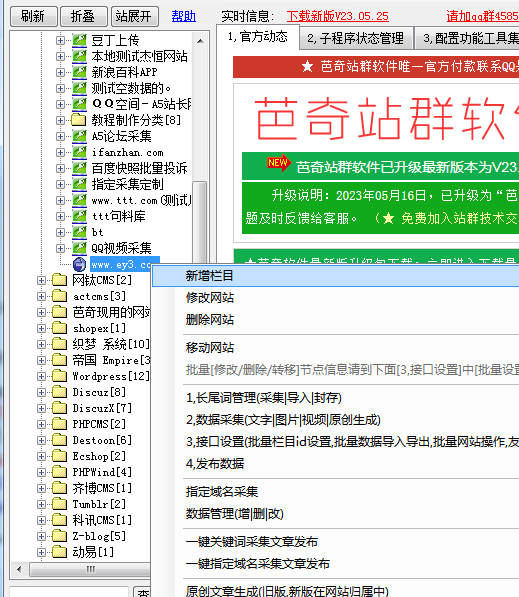Screen dimensions: 519x597
Task: Expand the 织梦 系统[10] tree node
Action: pyautogui.click(x=41, y=344)
